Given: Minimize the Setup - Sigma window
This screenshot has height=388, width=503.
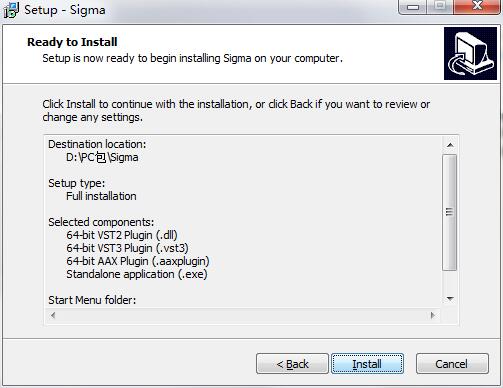Looking at the screenshot, I should 413,7.
